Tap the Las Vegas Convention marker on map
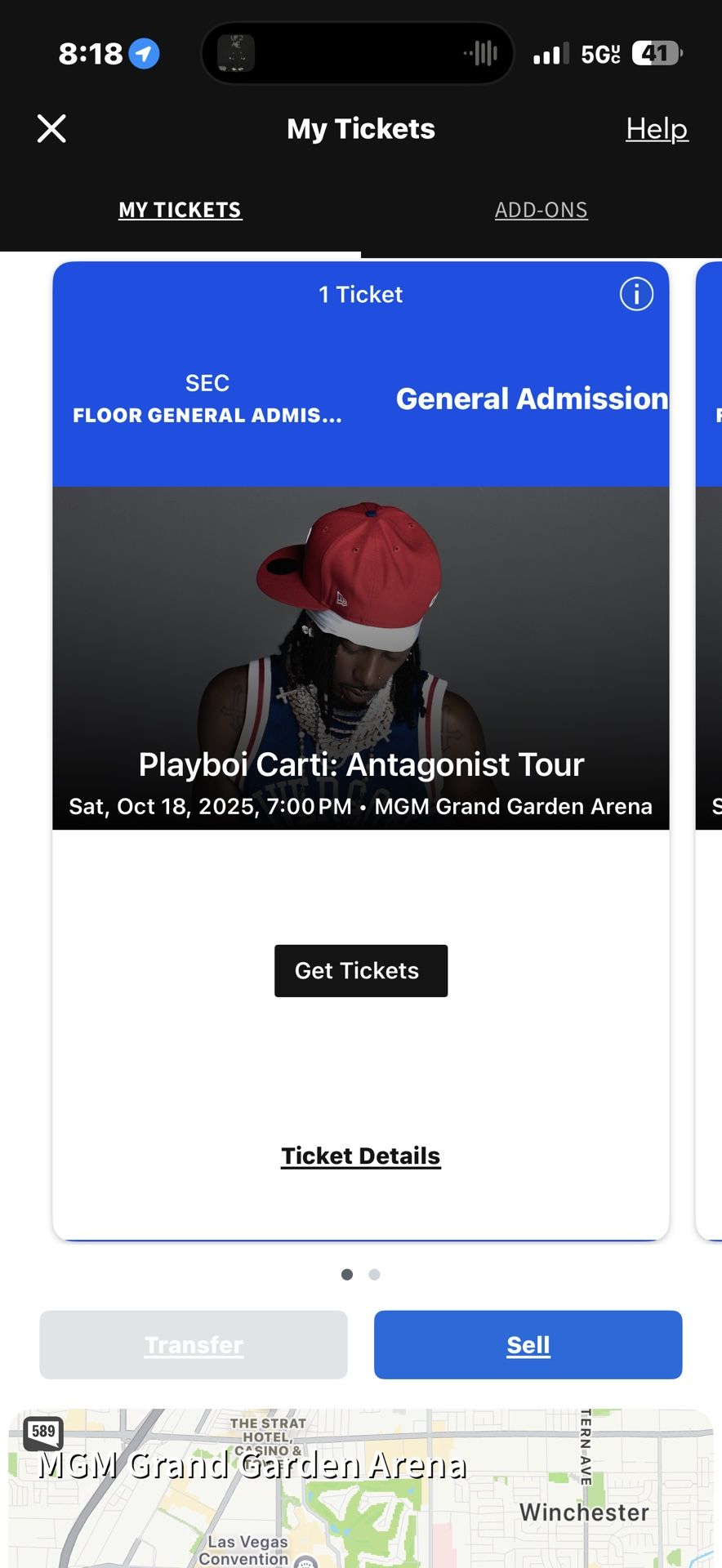The width and height of the screenshot is (722, 1568). click(306, 1561)
